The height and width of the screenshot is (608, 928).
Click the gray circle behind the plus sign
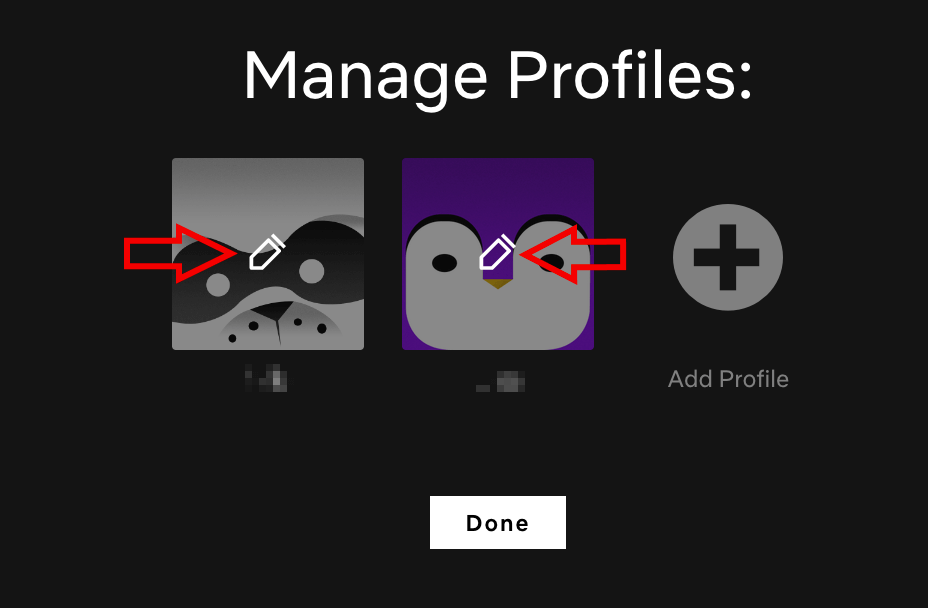[727, 257]
